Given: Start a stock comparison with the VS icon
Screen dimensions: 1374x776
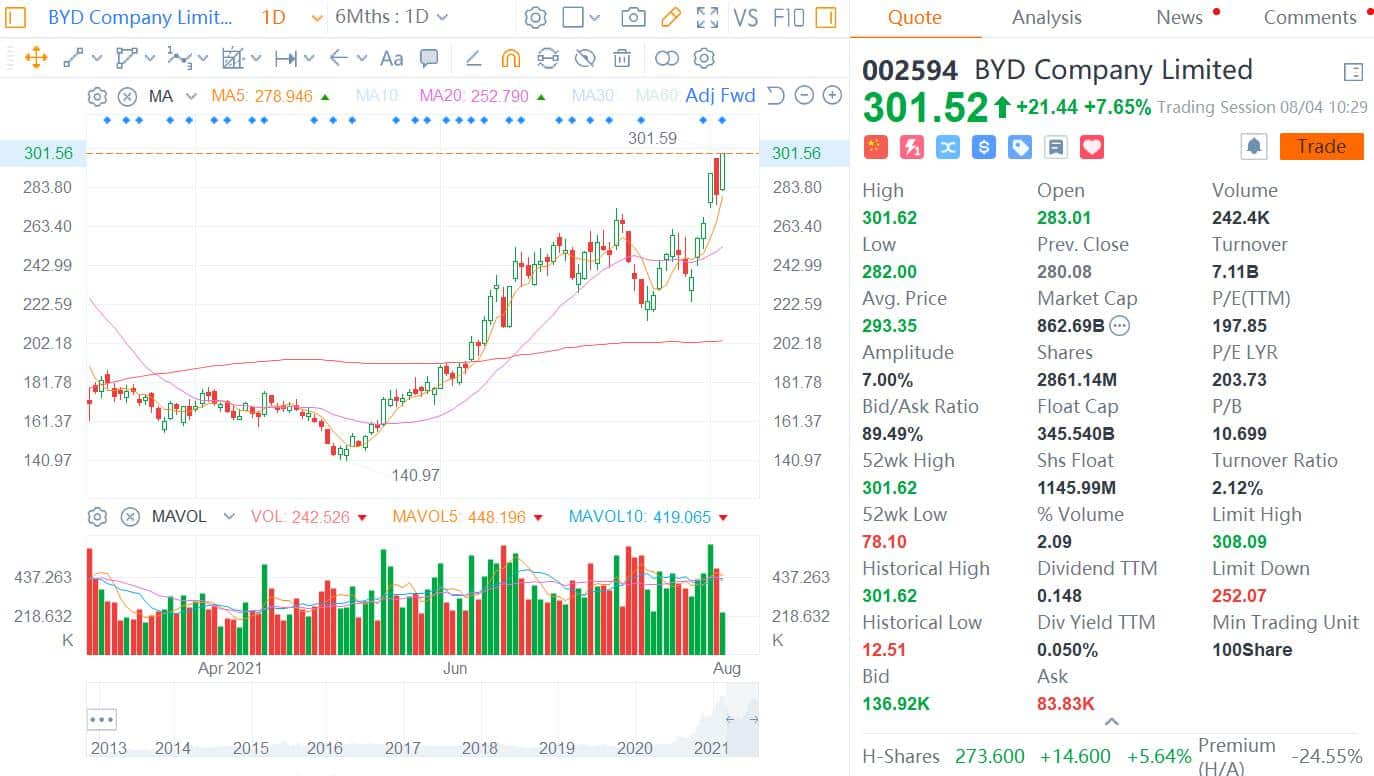Looking at the screenshot, I should pyautogui.click(x=745, y=17).
